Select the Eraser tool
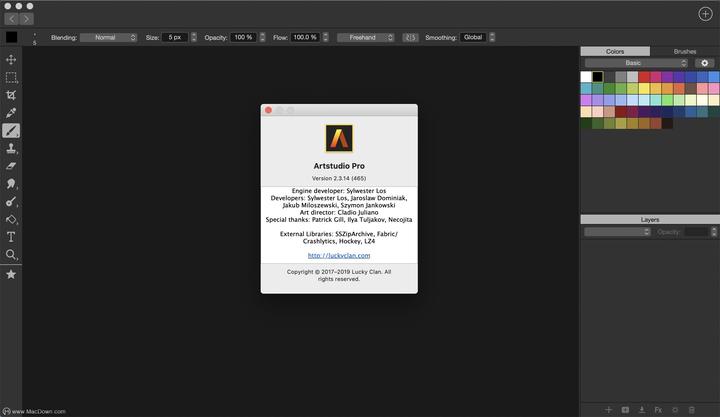720x417 pixels. pyautogui.click(x=11, y=166)
